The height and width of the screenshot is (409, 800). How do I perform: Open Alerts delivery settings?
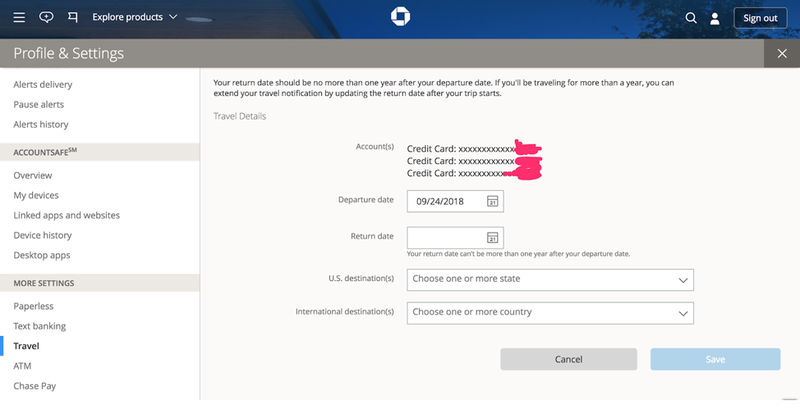click(x=43, y=84)
